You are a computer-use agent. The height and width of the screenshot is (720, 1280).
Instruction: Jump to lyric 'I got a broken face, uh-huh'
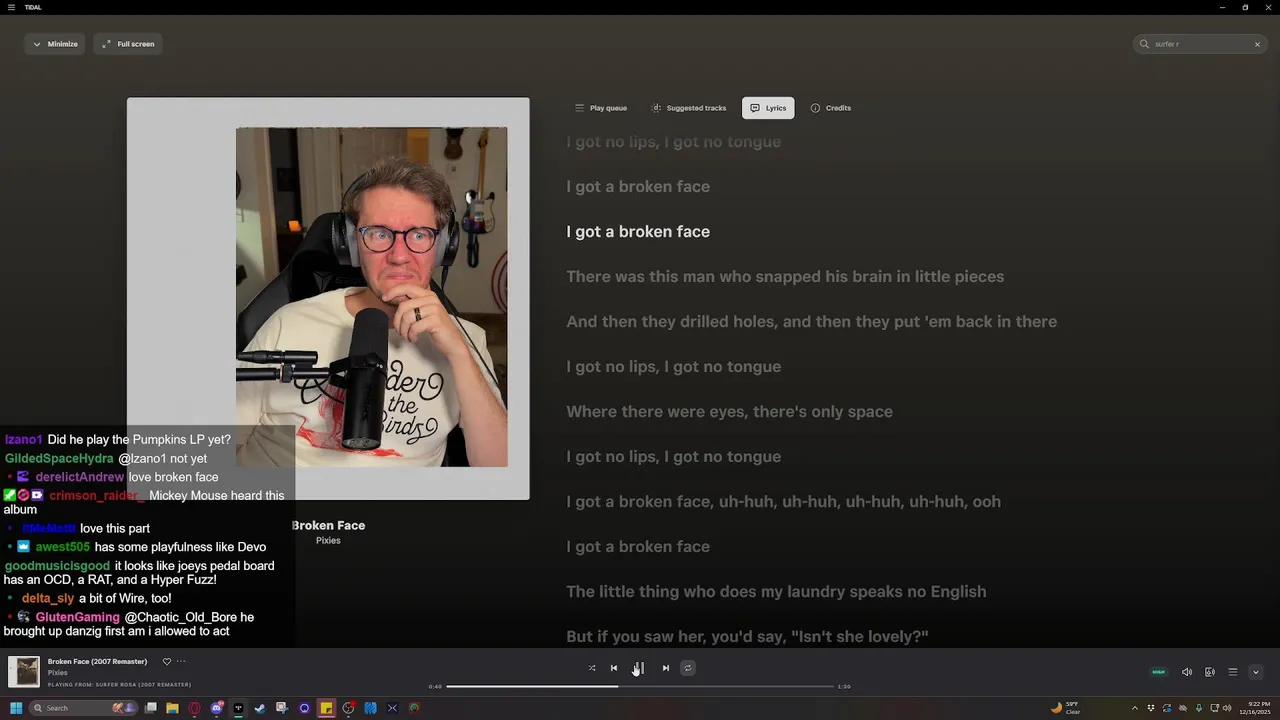pyautogui.click(x=783, y=502)
